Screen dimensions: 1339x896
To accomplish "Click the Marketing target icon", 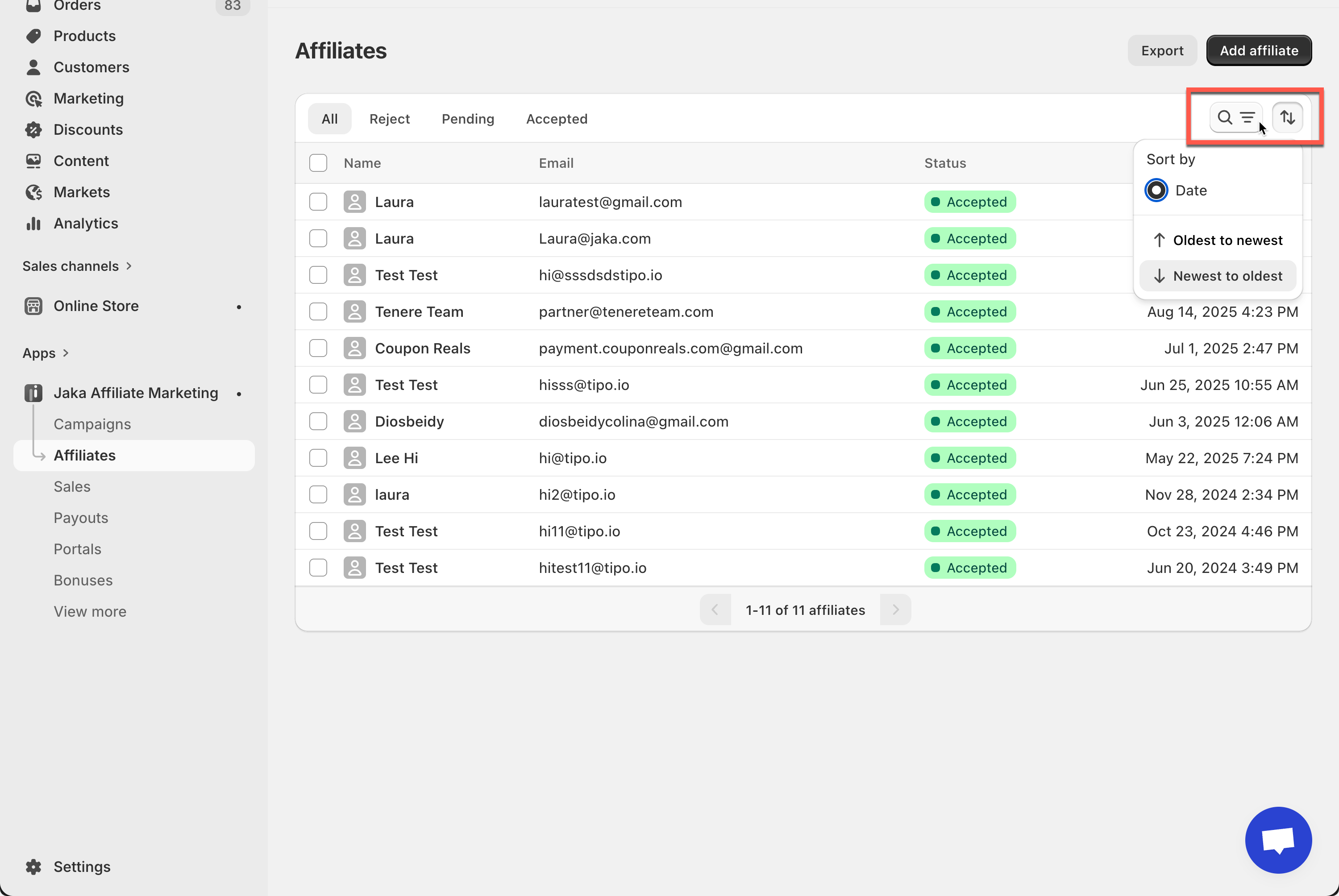I will (x=34, y=99).
